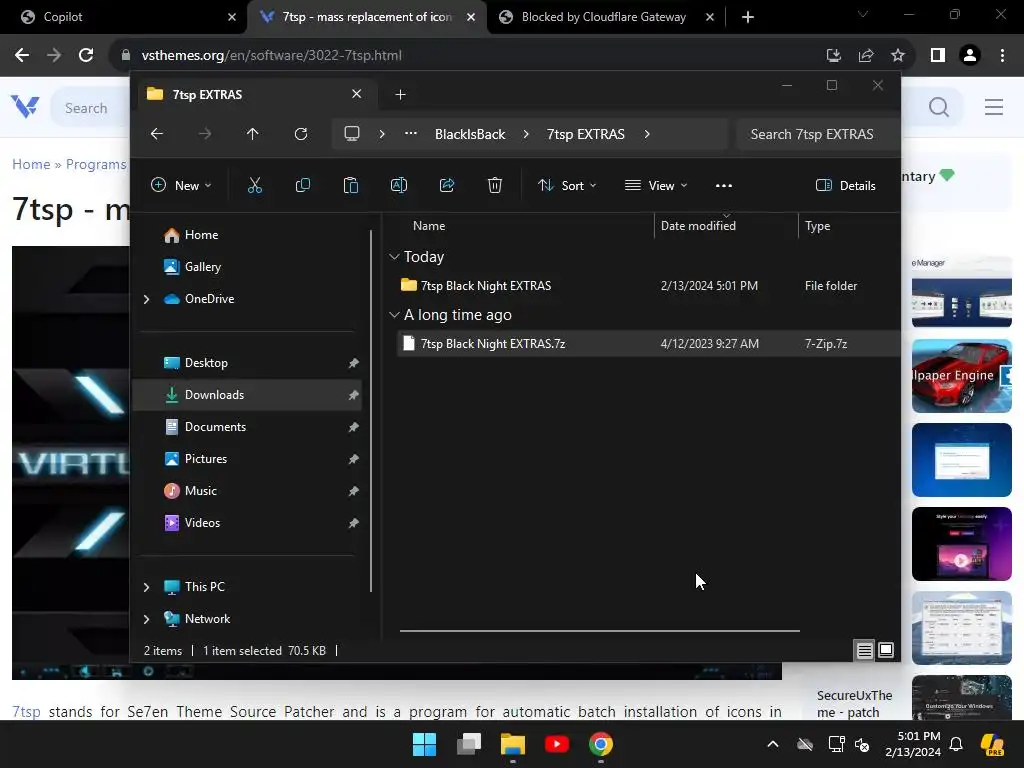Open Task View from the taskbar

(x=468, y=744)
